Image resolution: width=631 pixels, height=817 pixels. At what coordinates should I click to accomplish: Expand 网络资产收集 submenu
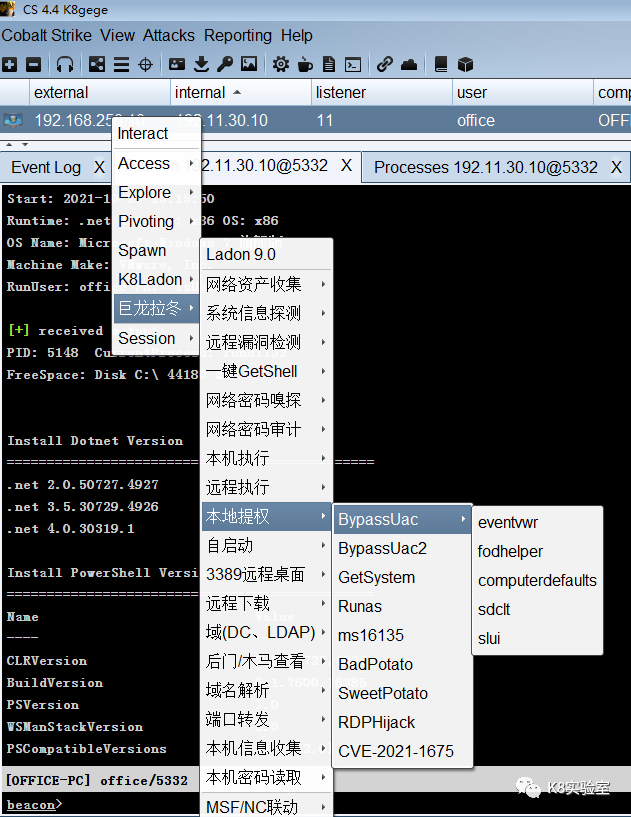pos(266,284)
